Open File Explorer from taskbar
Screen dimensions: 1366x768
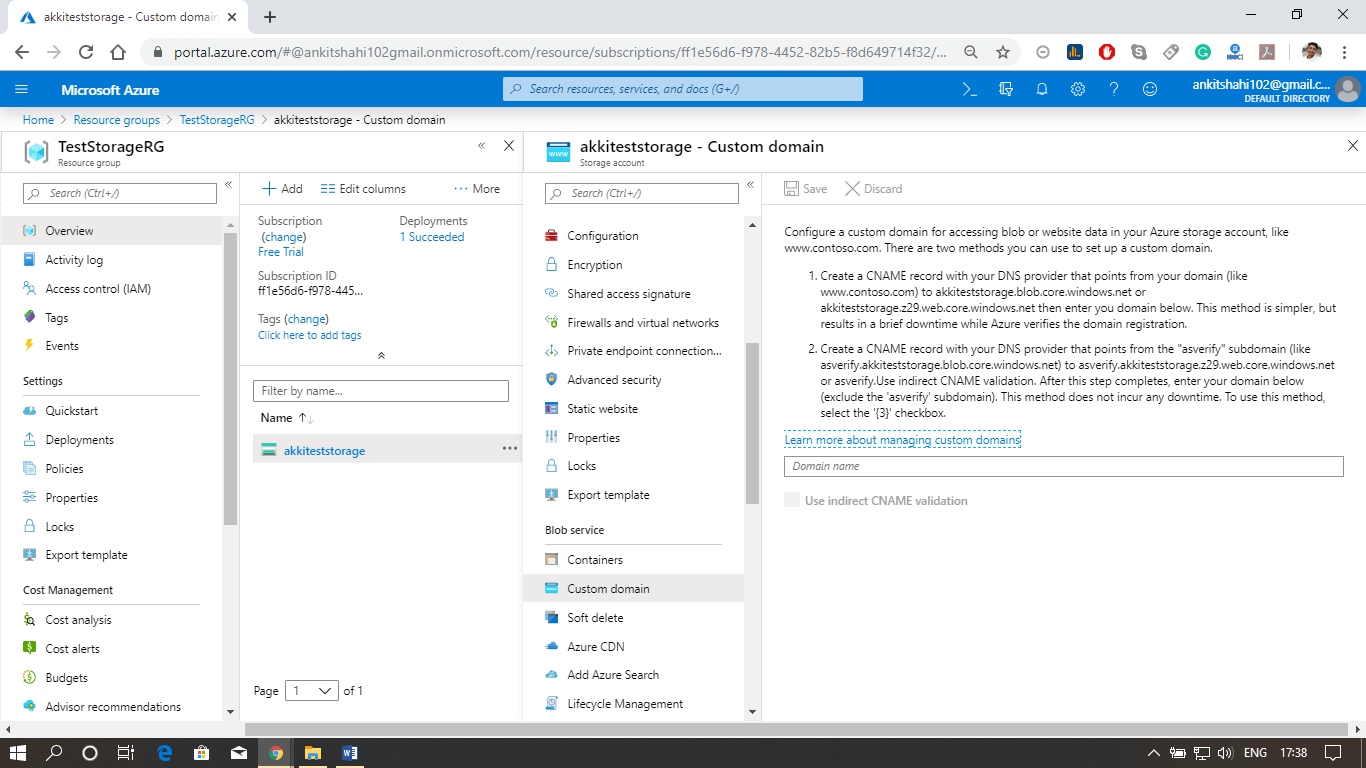point(312,753)
